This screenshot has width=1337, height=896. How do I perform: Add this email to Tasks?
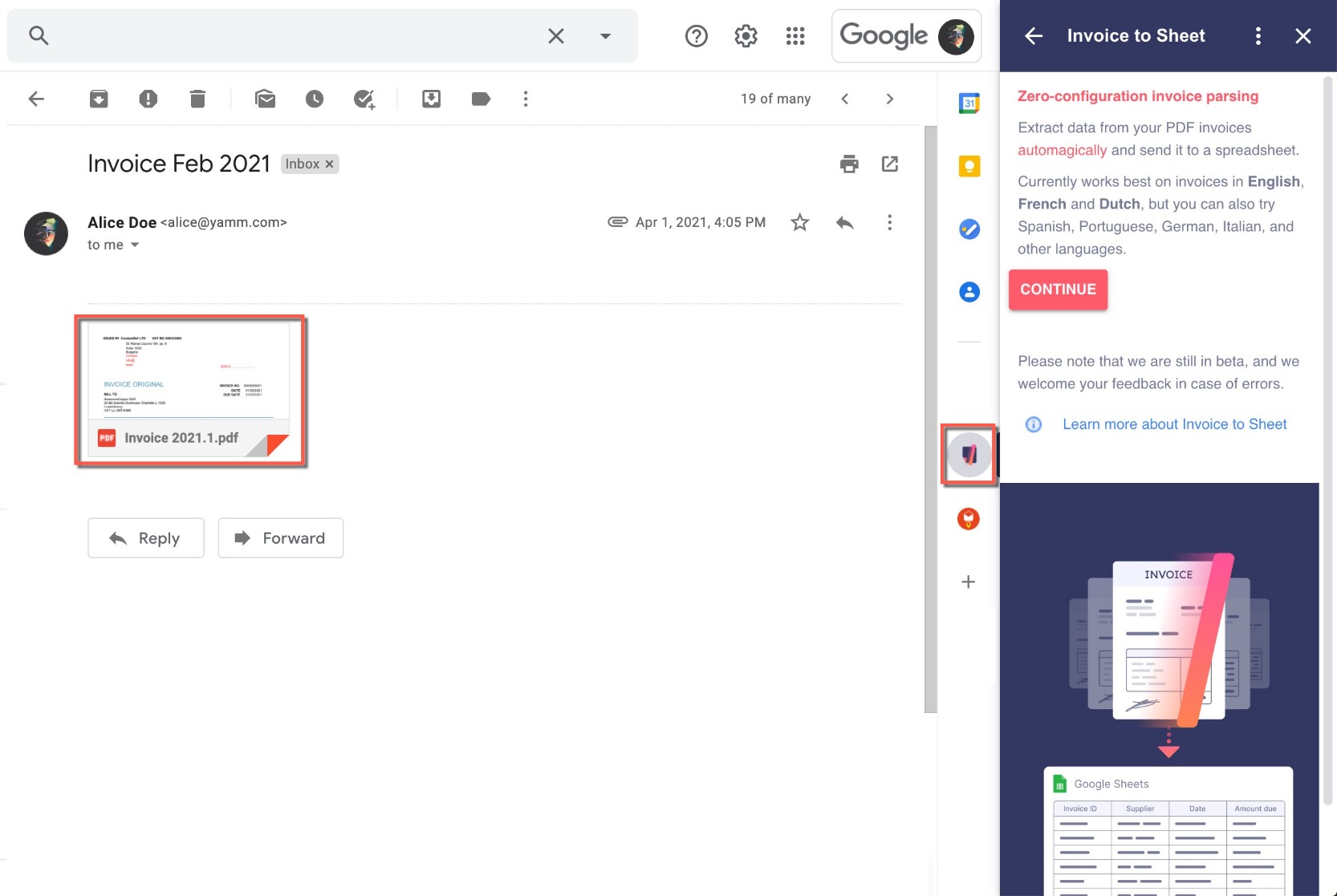click(x=364, y=99)
